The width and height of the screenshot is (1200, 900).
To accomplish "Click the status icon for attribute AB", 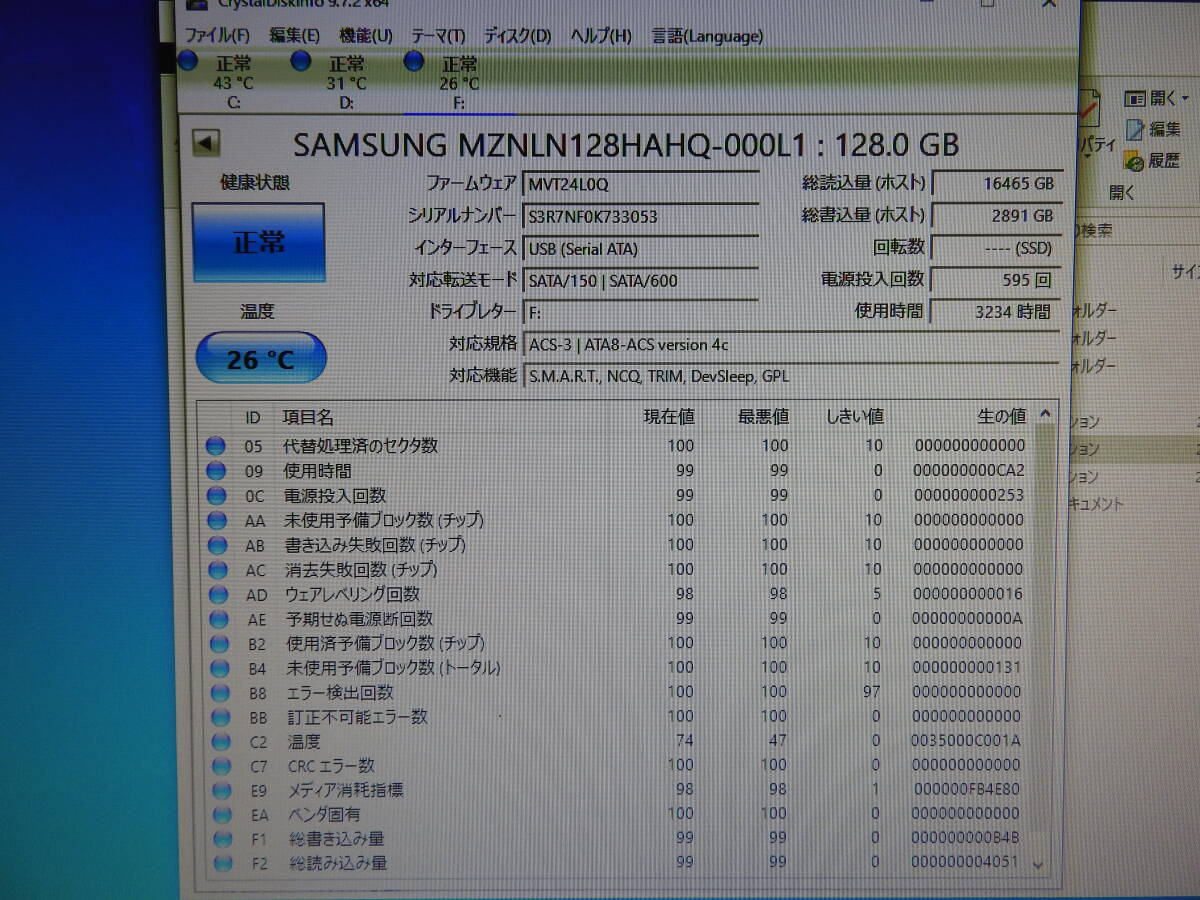I will 215,545.
